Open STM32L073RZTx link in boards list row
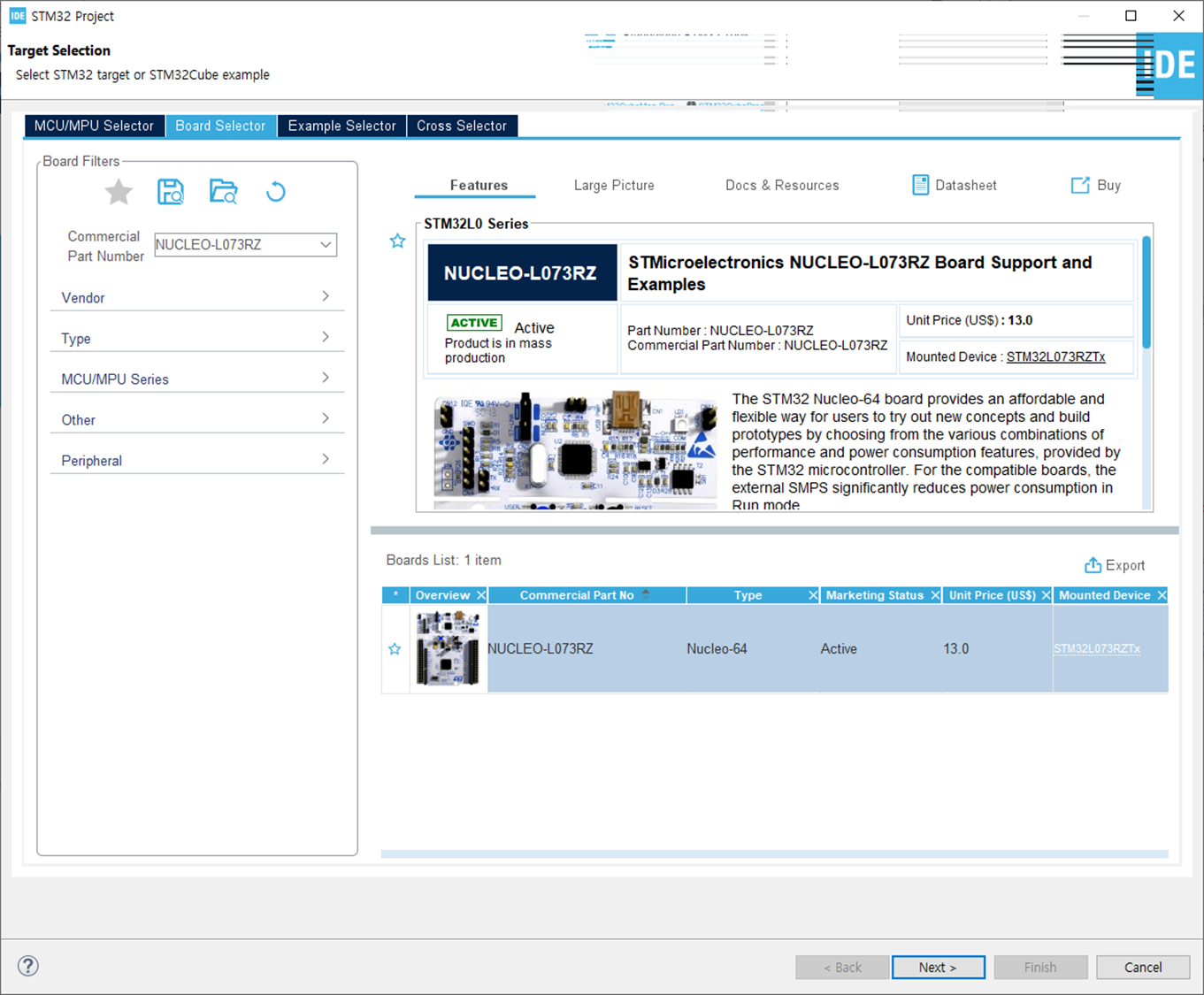The image size is (1204, 995). coord(1097,649)
